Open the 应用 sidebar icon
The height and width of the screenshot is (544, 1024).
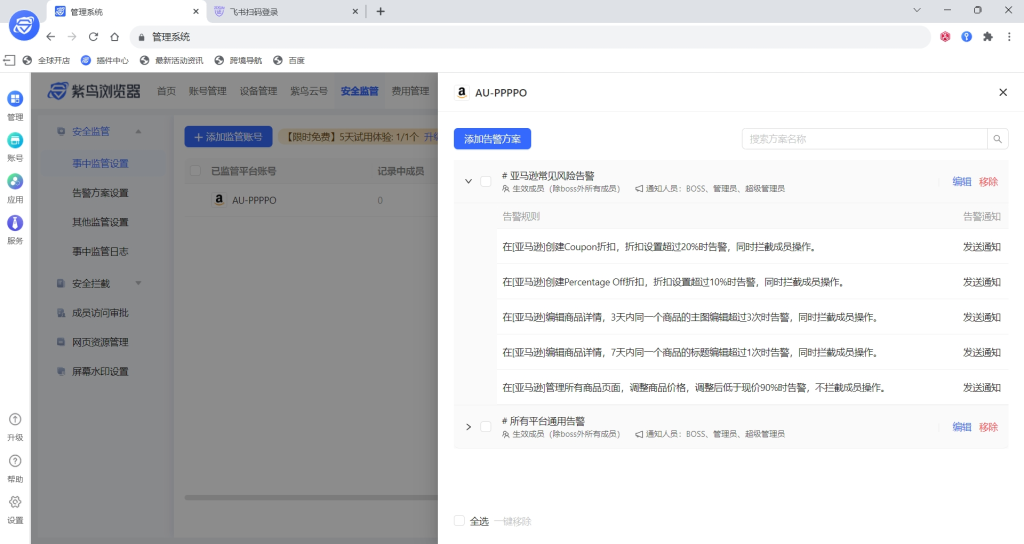(15, 182)
